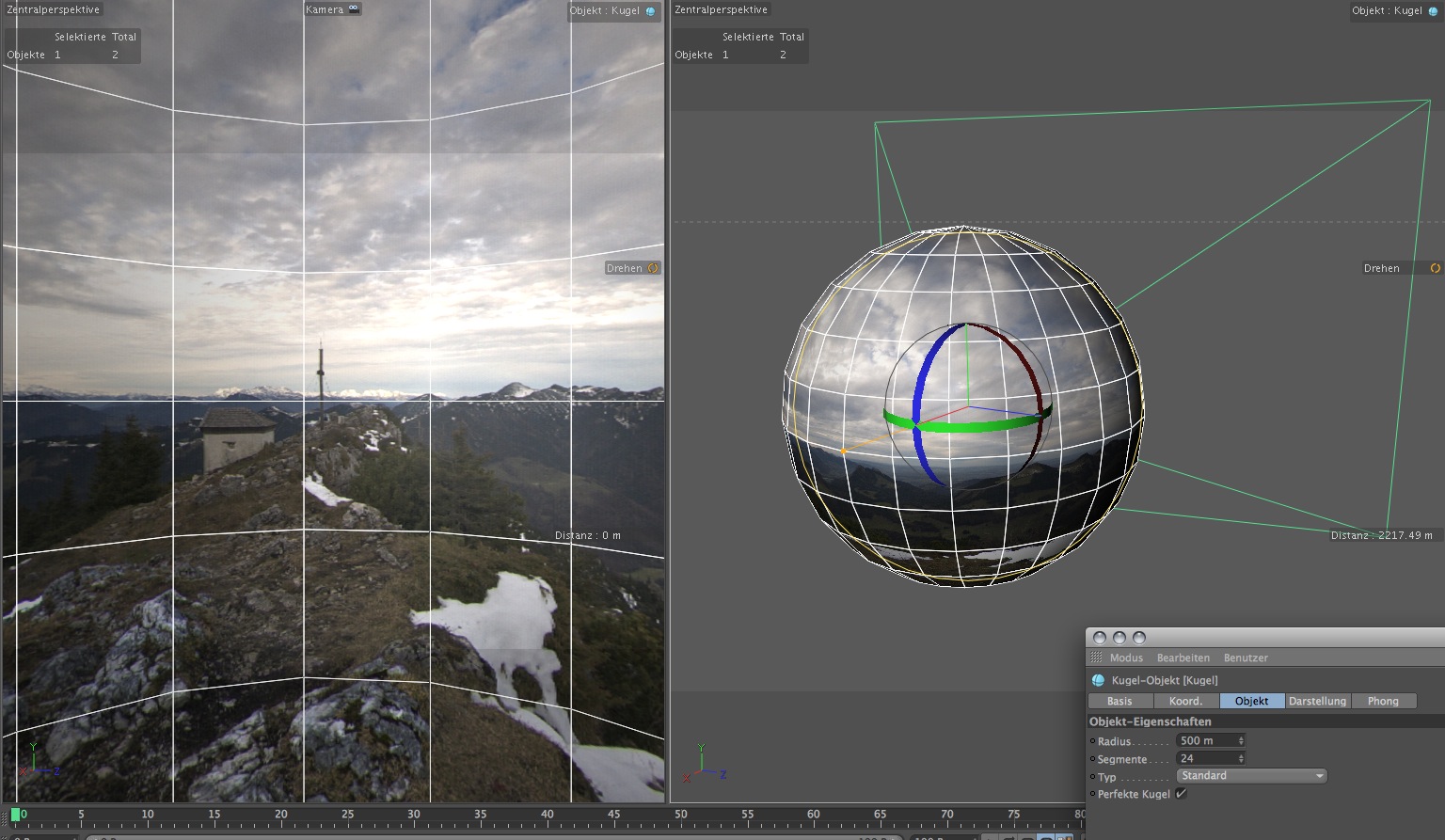Click the green playhead on the timeline
1445x840 pixels.
tap(15, 815)
